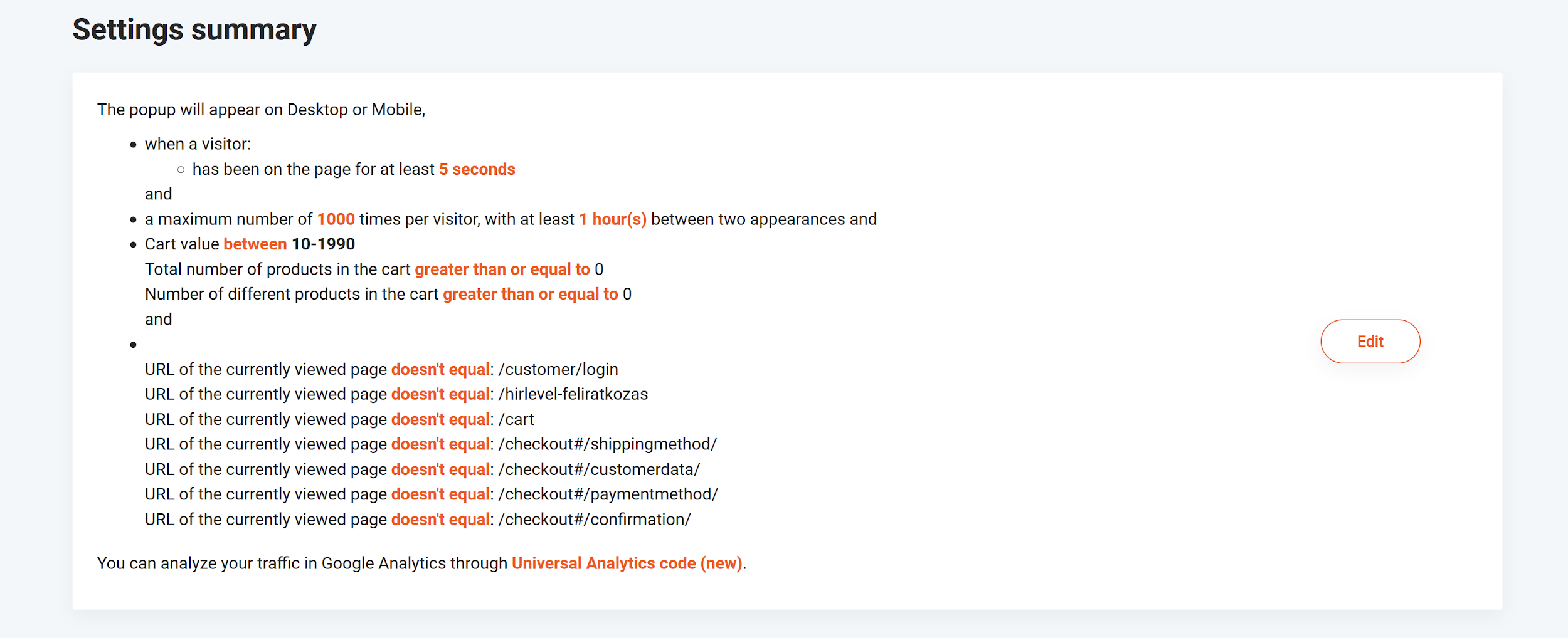Click 'doesn't equal' on the shippingmethod row
The height and width of the screenshot is (638, 1568).
(440, 444)
